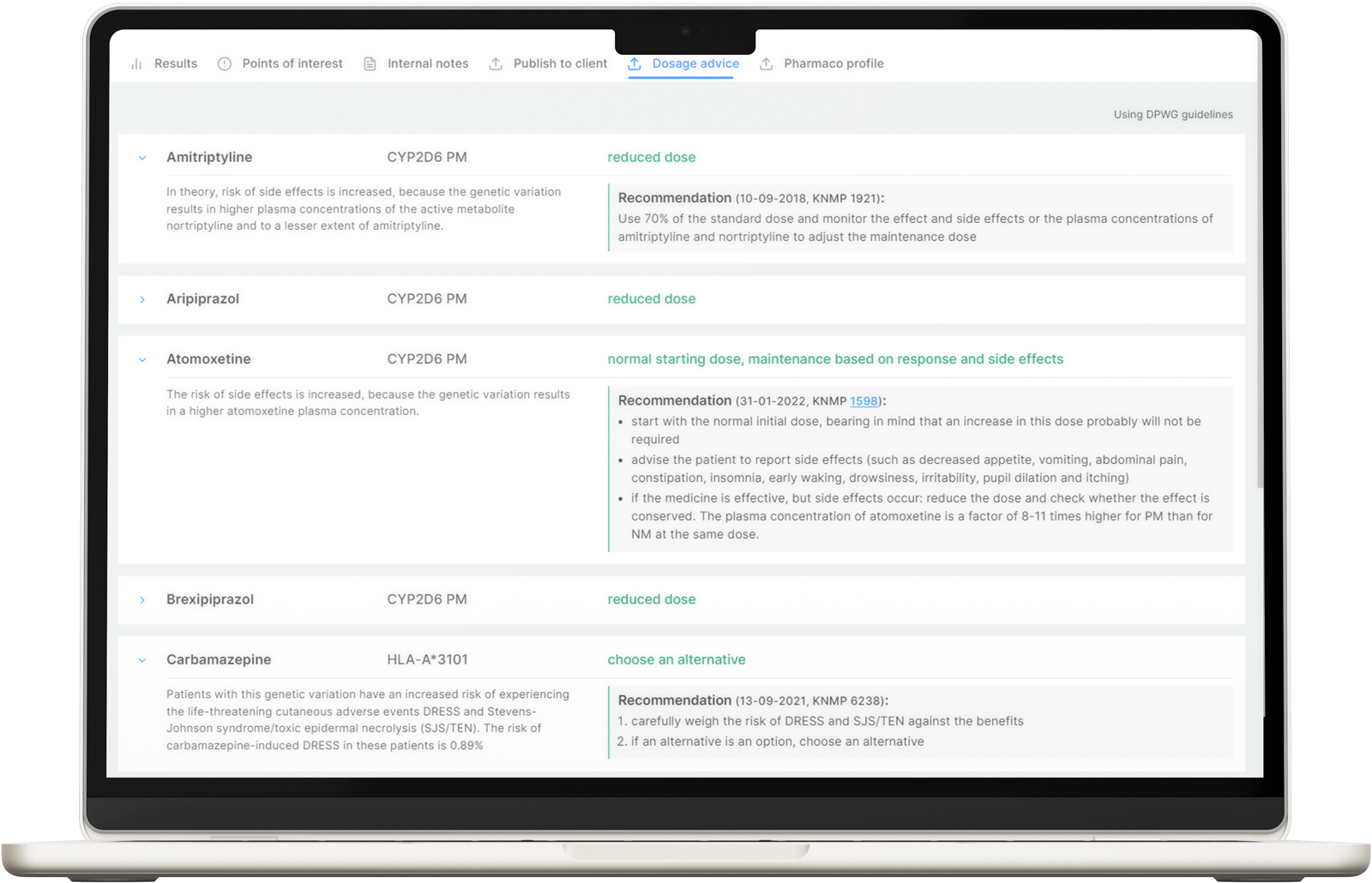Click the Publish to client upload icon
This screenshot has height=883, width=1372.
(x=496, y=64)
